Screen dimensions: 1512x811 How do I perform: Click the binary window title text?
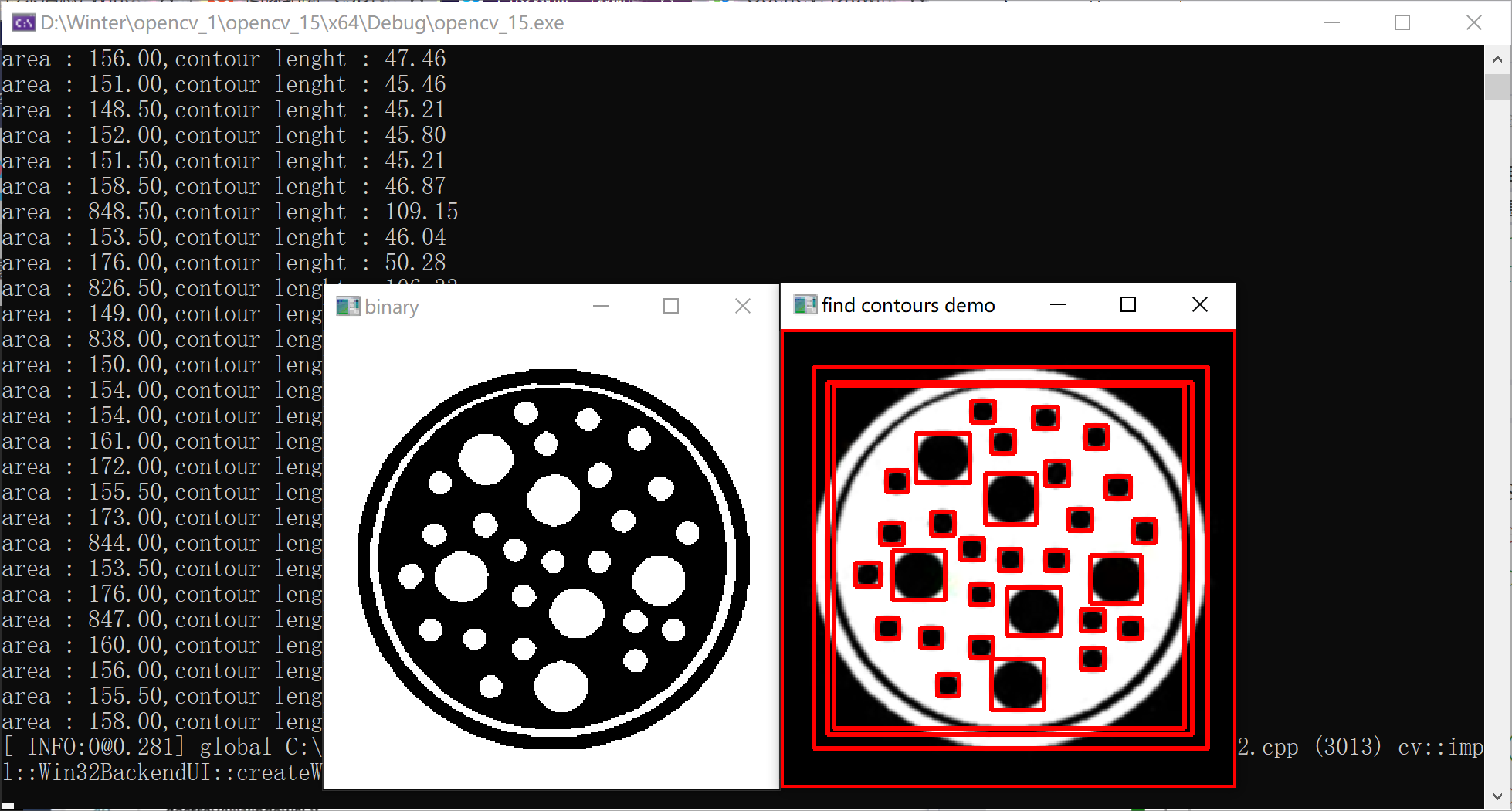(x=392, y=307)
